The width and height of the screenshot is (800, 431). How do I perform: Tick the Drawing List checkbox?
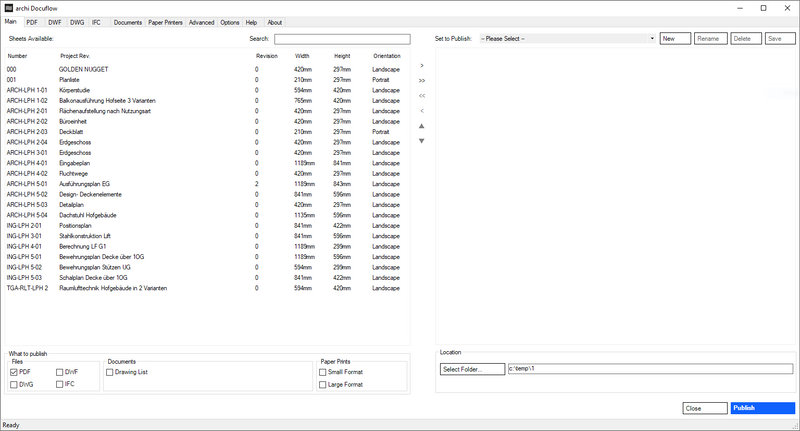coord(110,372)
